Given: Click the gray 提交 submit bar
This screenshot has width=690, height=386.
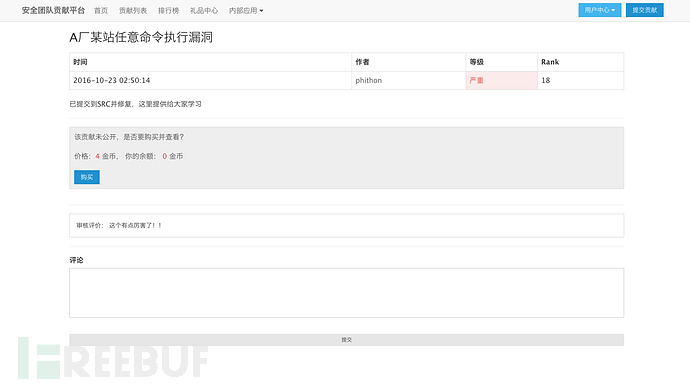Looking at the screenshot, I should 346,340.
